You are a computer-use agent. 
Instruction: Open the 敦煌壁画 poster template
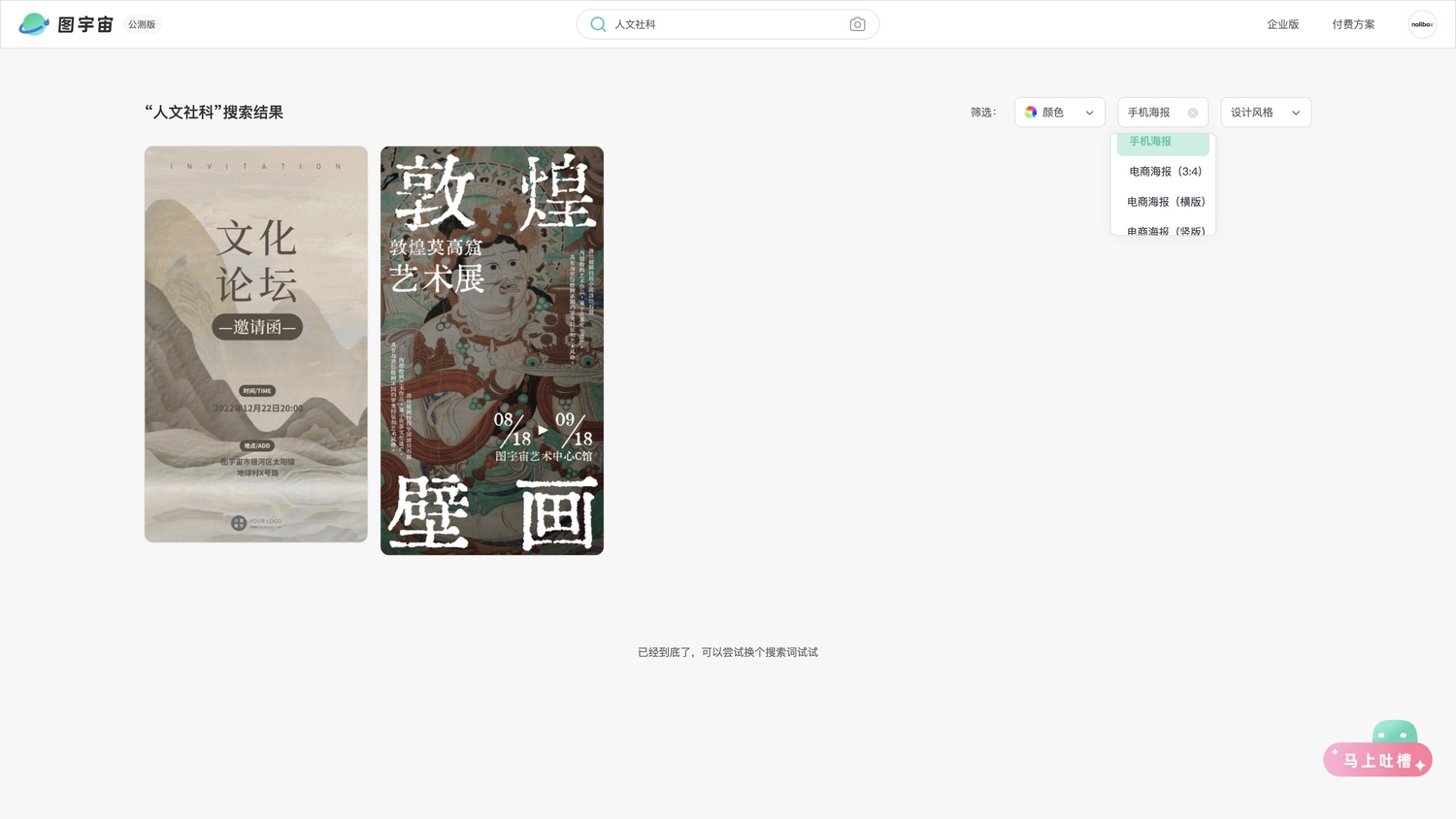click(492, 350)
